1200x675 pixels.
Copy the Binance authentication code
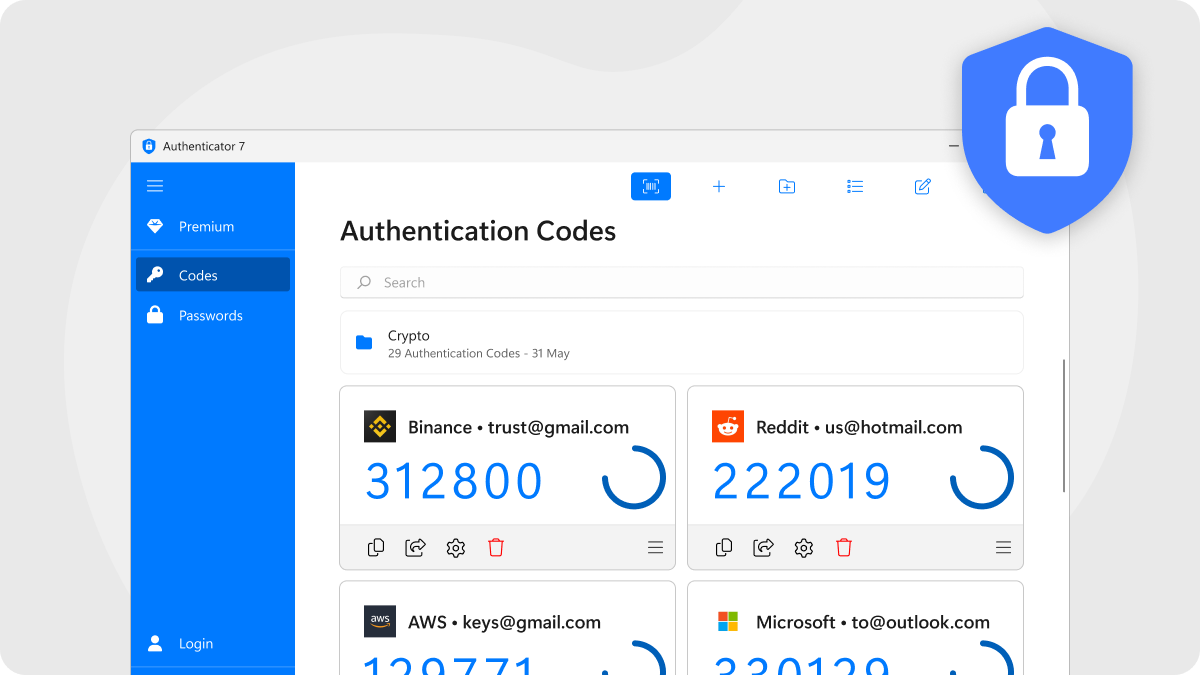point(376,547)
